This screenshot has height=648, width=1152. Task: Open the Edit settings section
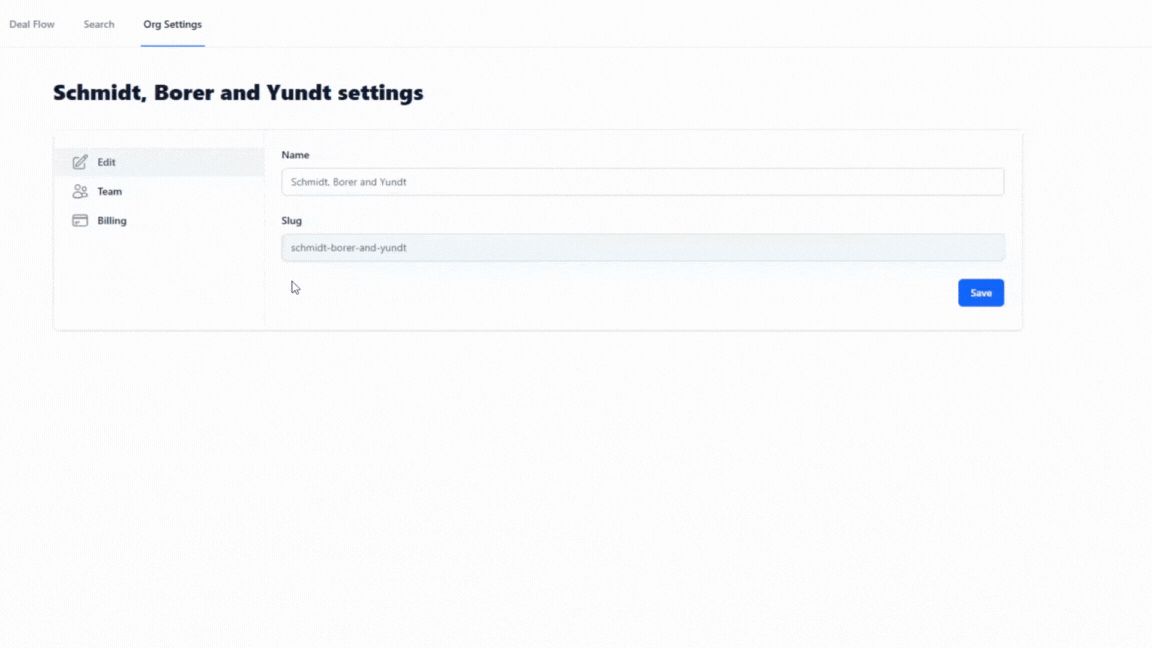coord(107,162)
